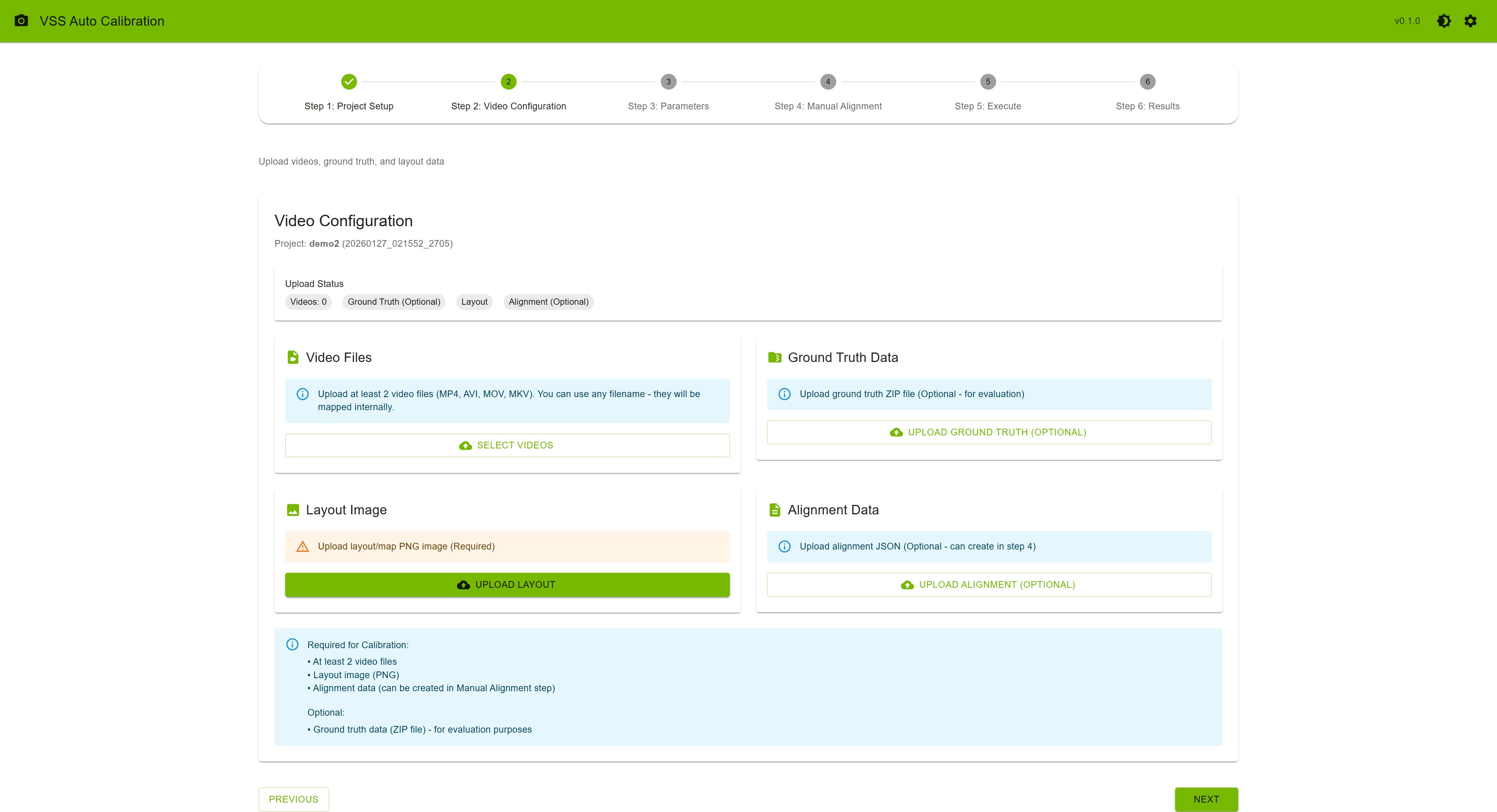Click the warning triangle in the layout notice
1497x812 pixels.
[302, 546]
